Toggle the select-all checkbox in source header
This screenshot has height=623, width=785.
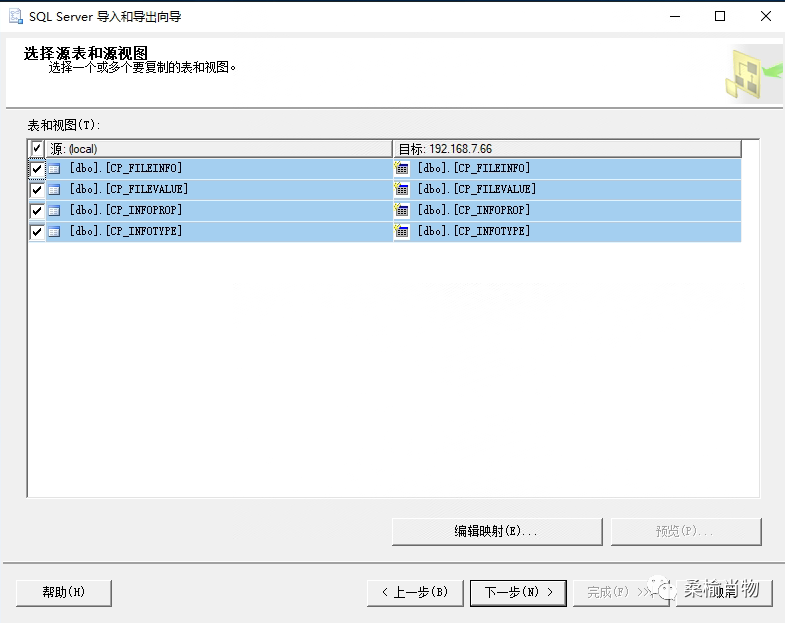37,148
